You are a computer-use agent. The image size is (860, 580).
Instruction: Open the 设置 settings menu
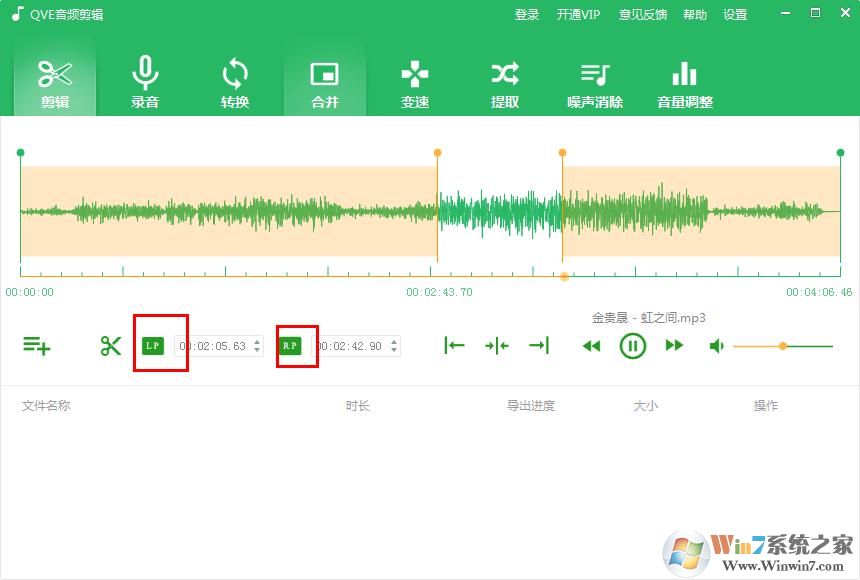click(x=735, y=14)
